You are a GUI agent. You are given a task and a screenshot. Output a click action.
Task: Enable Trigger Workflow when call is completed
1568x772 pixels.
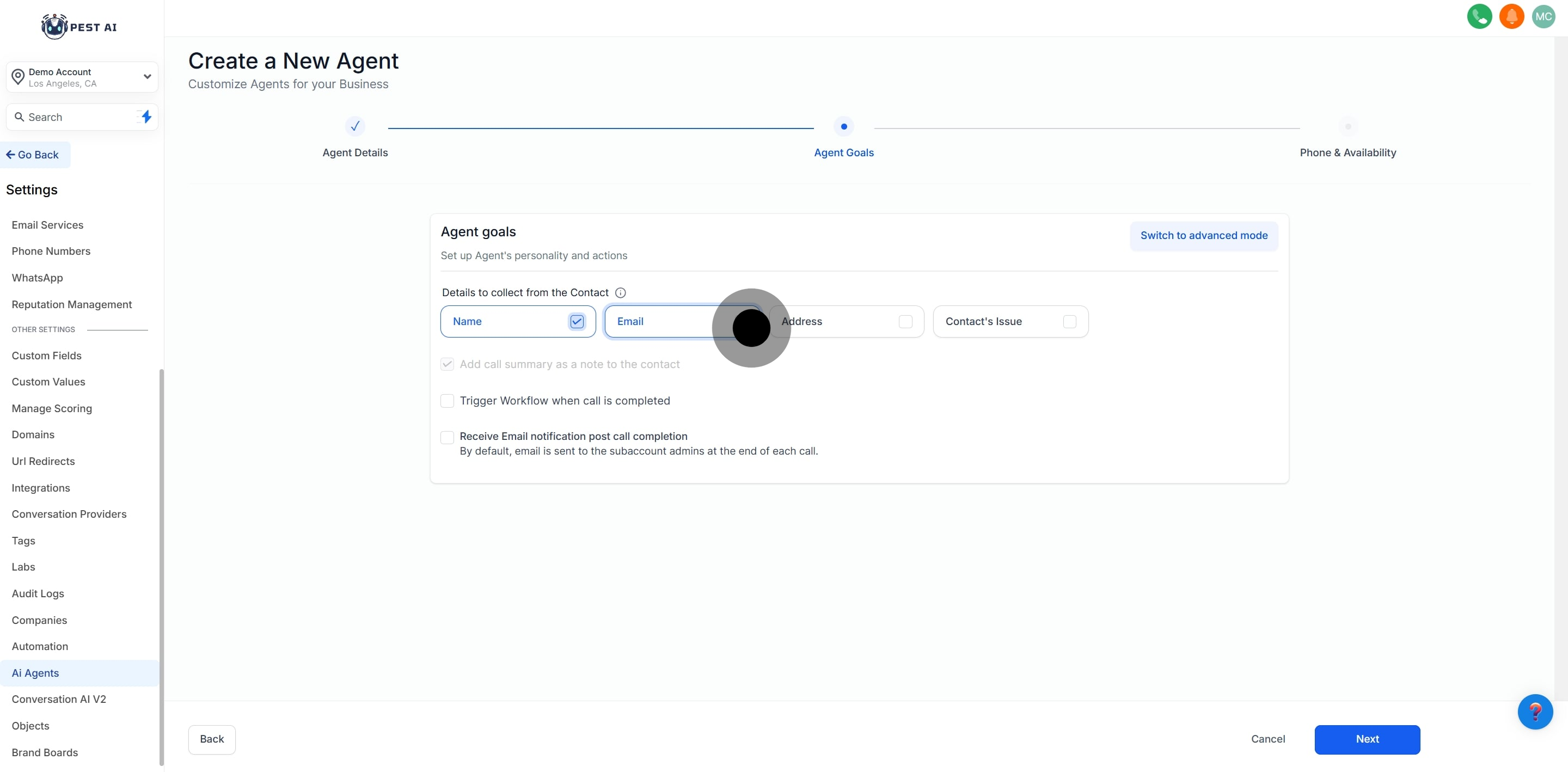[448, 401]
